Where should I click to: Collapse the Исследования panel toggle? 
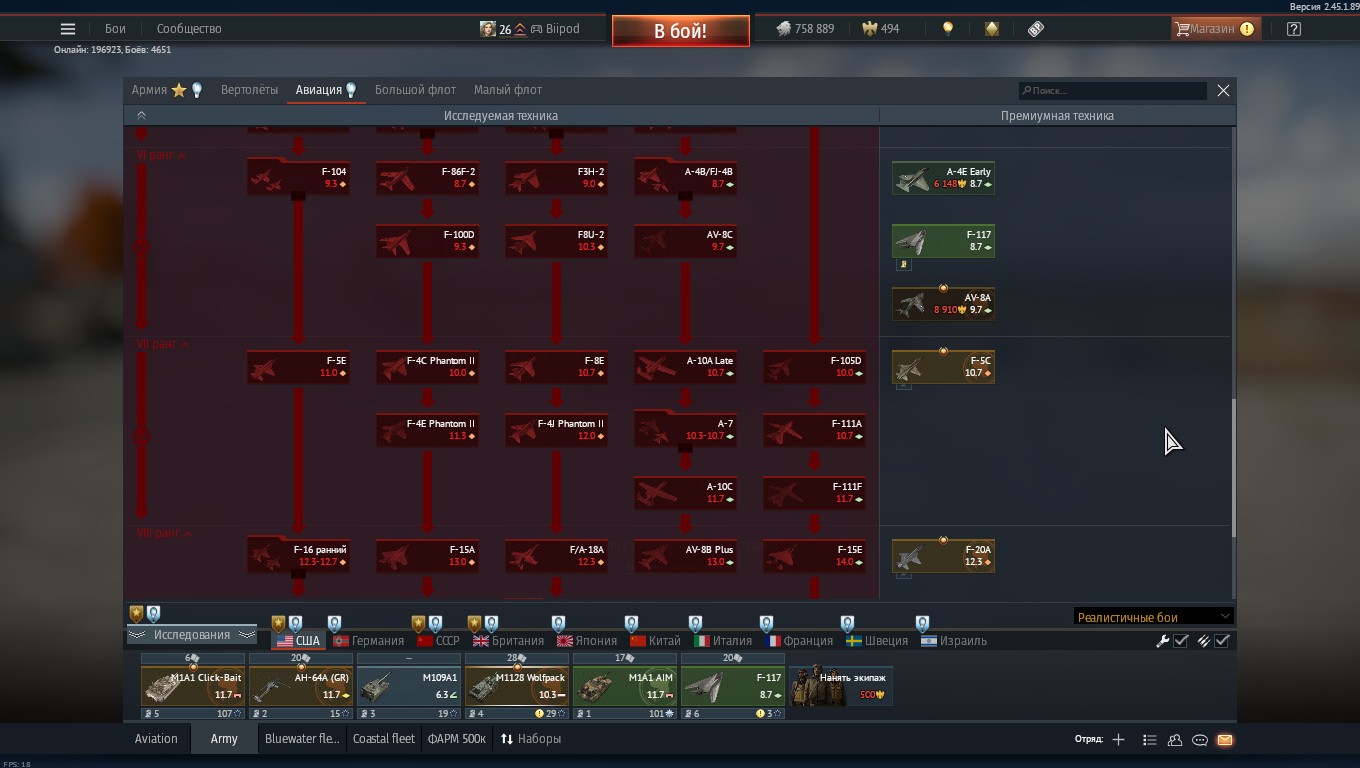(191, 635)
